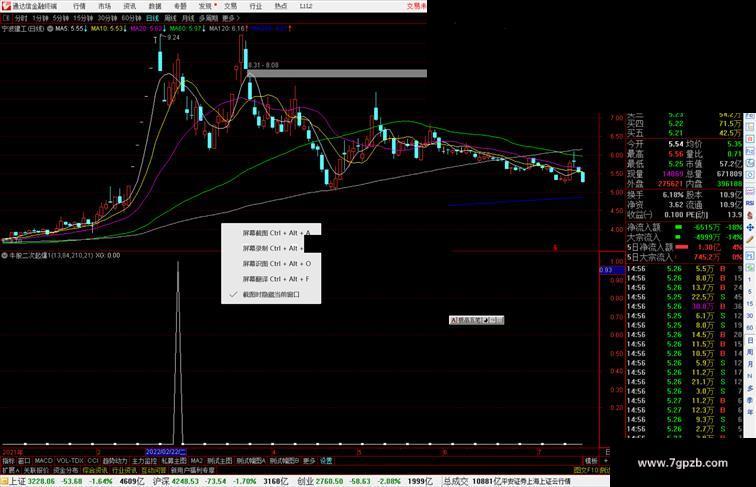
Task: Click the 指标 button in indicator bar
Action: (9, 461)
